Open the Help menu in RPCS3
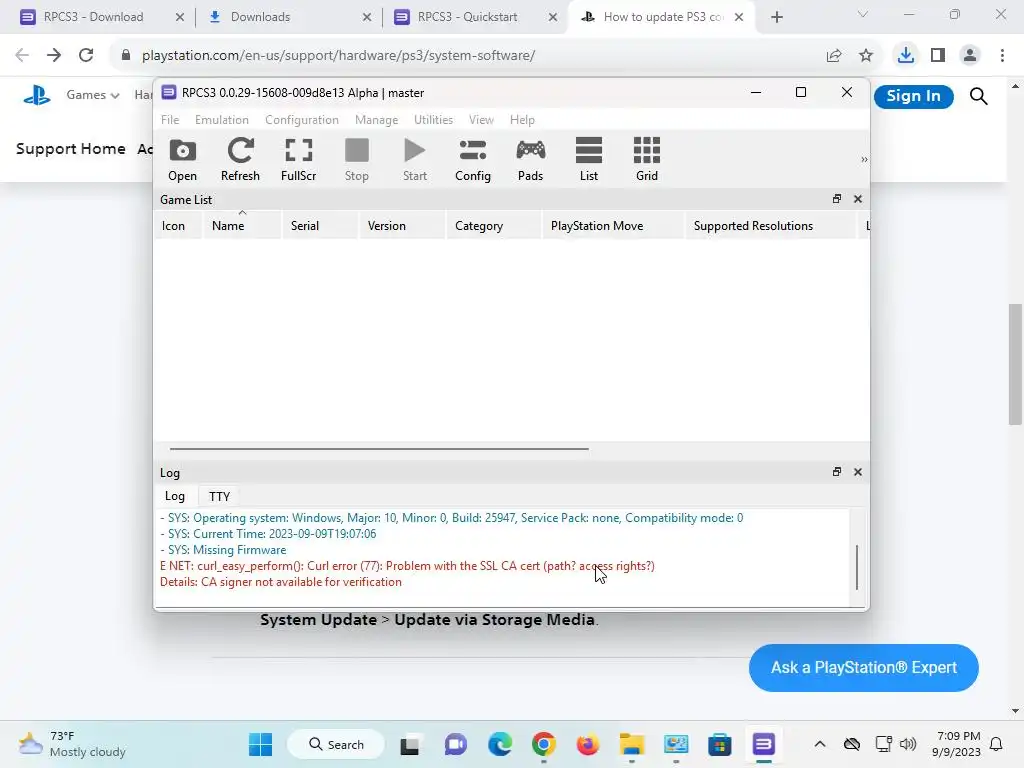Viewport: 1024px width, 768px height. (x=522, y=120)
